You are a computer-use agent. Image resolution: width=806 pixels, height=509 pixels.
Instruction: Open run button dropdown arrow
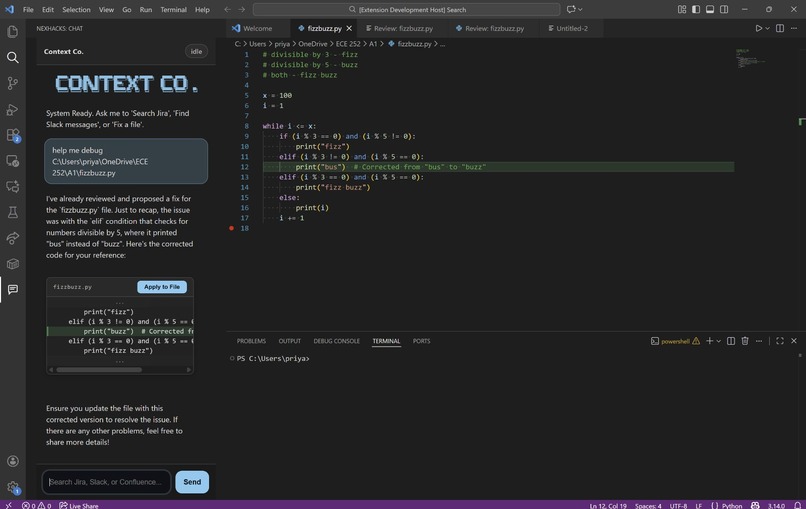point(767,28)
